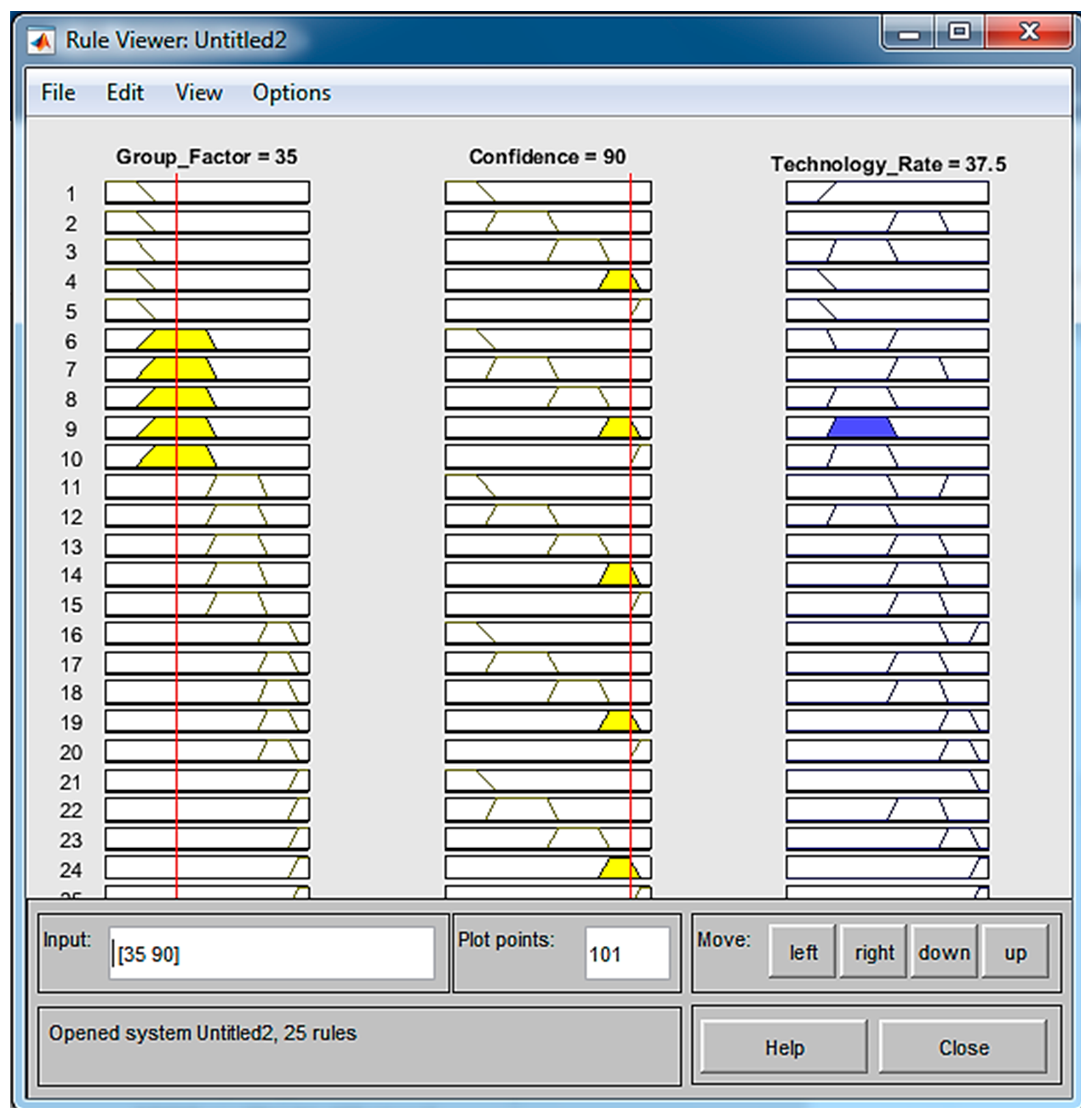The width and height of the screenshot is (1092, 1118).
Task: Click the Input field containing [35 90]
Action: coord(272,954)
